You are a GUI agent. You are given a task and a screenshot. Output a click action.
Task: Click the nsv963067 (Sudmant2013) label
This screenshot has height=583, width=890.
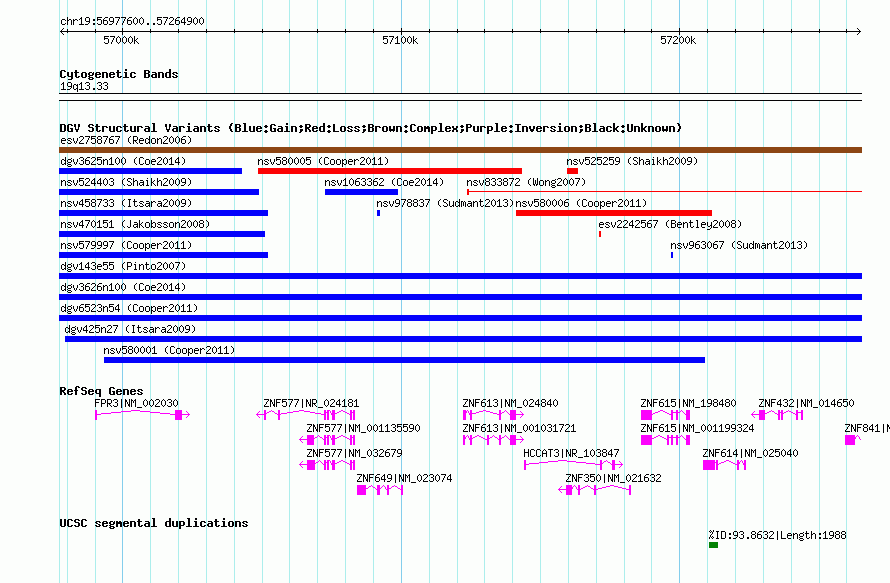point(739,245)
